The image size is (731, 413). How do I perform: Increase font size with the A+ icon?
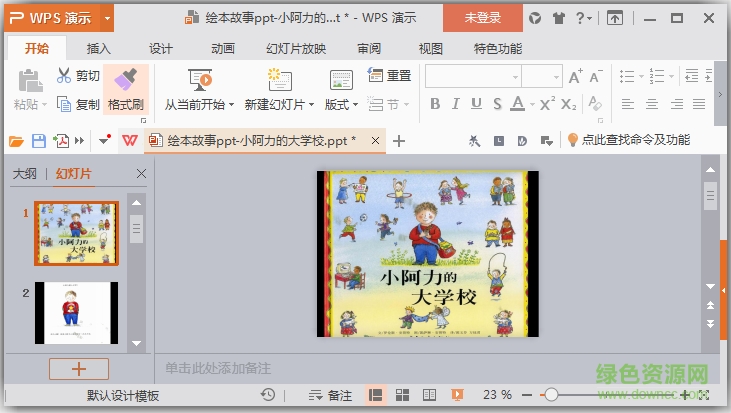coord(575,76)
